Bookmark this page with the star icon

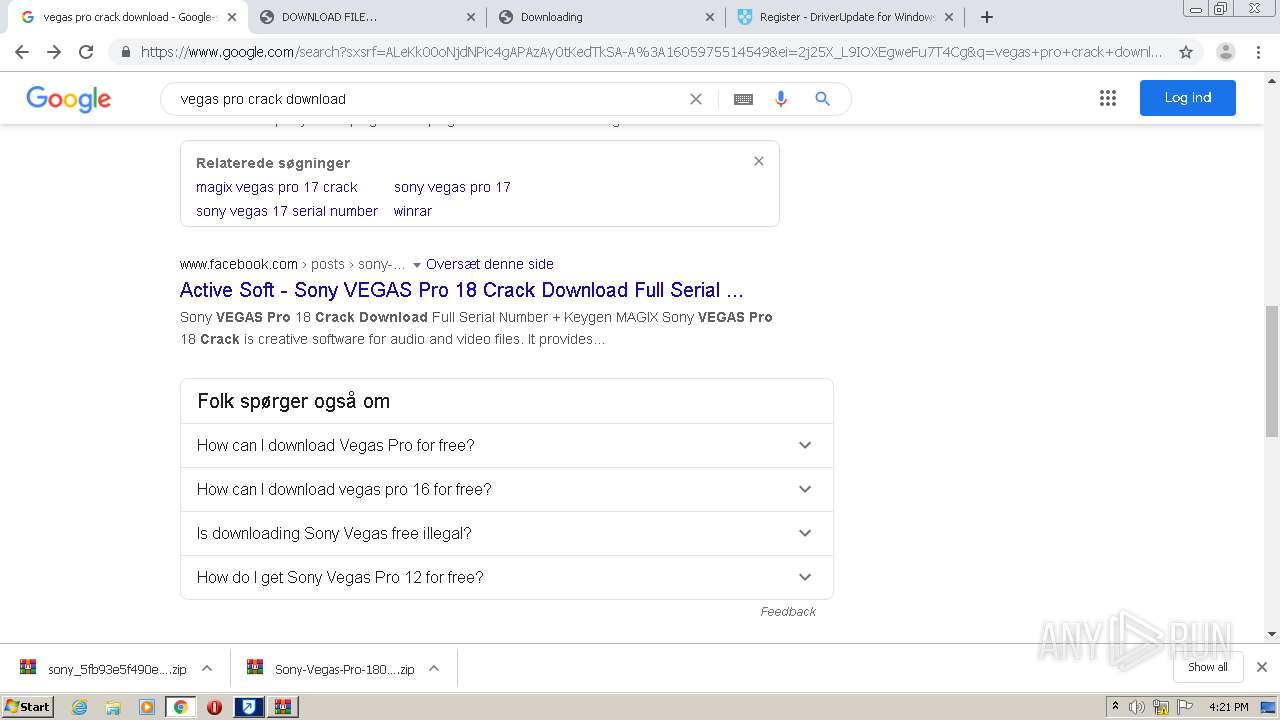pos(1186,52)
